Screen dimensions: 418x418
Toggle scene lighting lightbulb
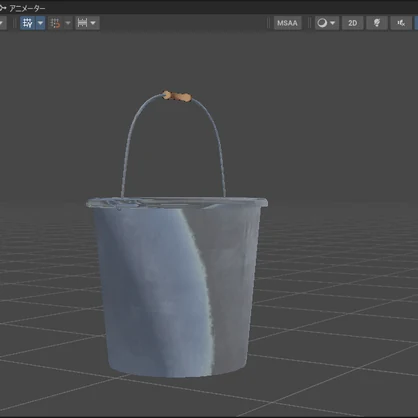tap(377, 23)
